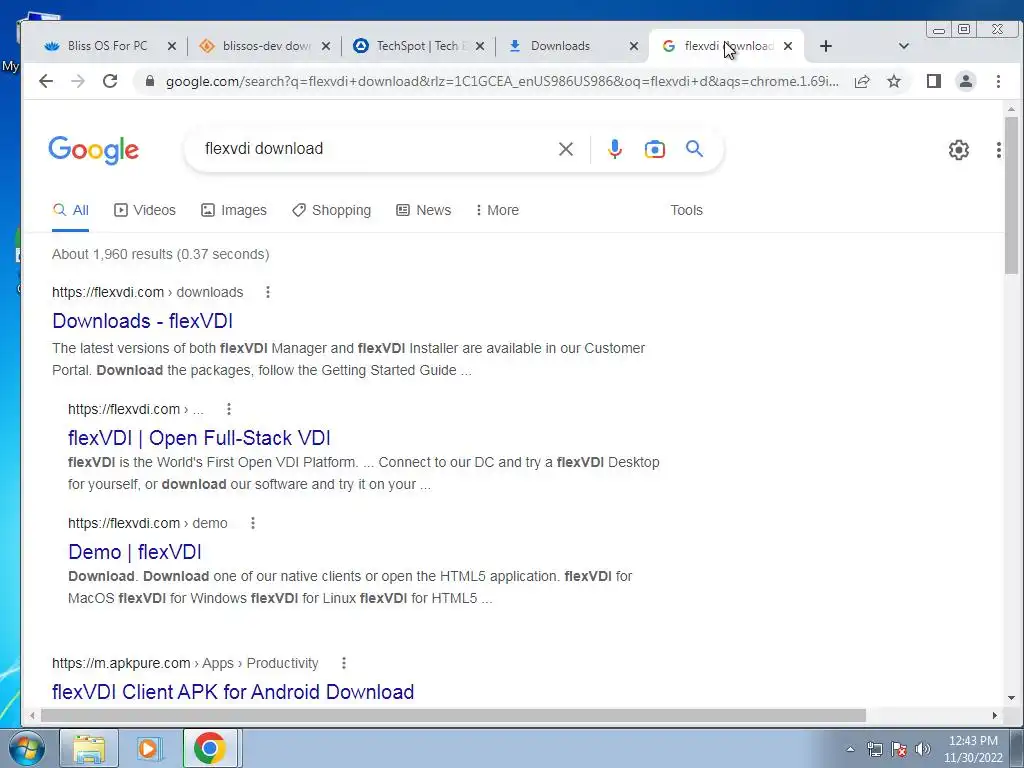
Task: Close the blissos-dev tab
Action: (x=326, y=46)
